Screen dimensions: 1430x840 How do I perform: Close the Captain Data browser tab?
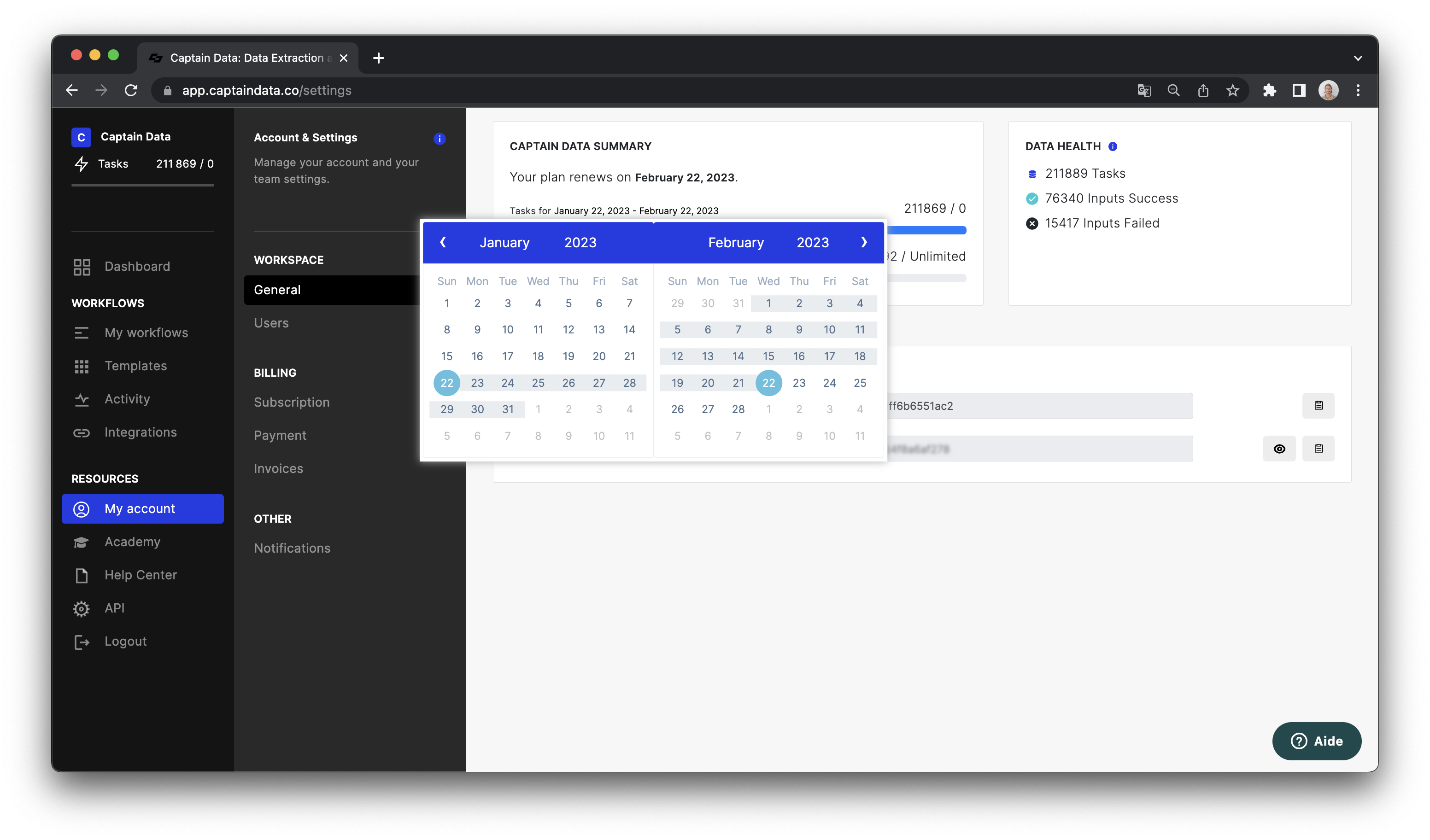[x=343, y=58]
